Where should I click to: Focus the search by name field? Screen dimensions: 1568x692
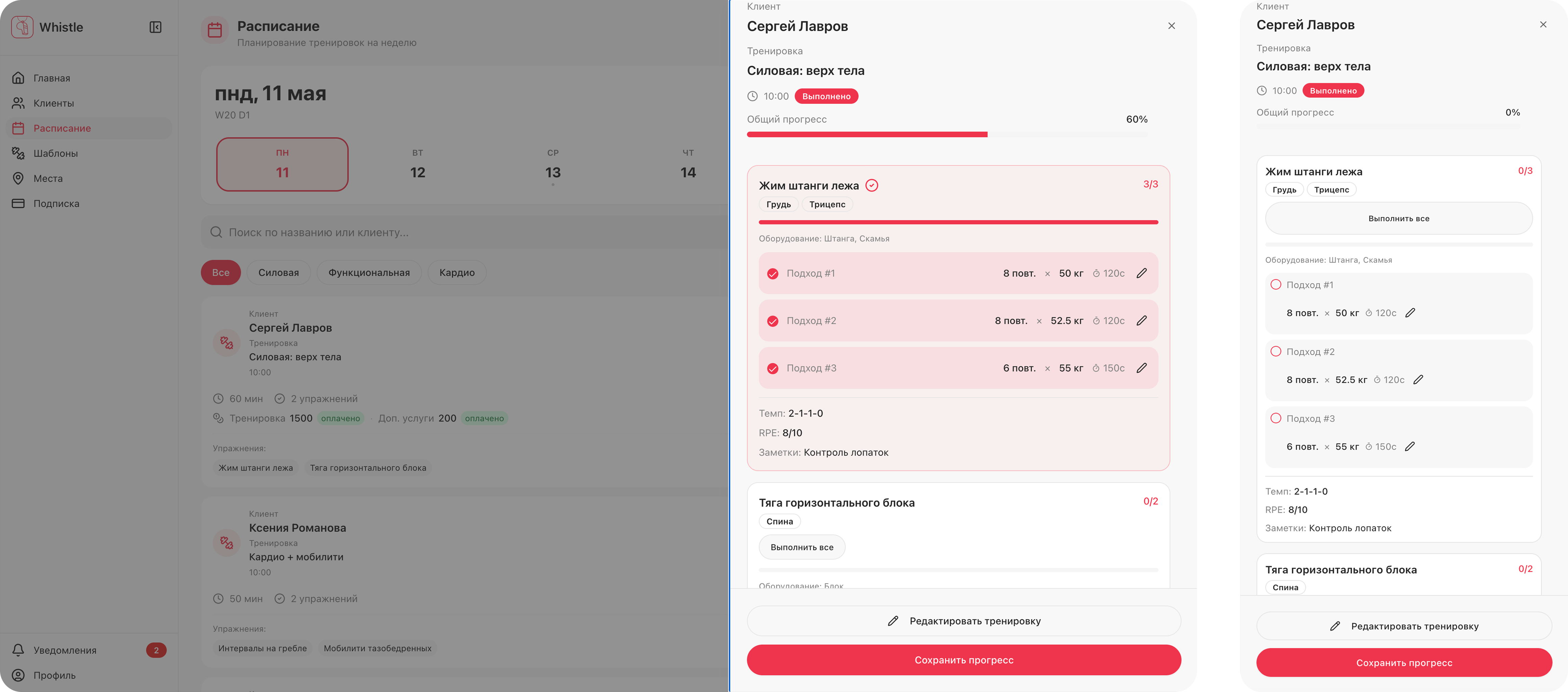point(465,232)
